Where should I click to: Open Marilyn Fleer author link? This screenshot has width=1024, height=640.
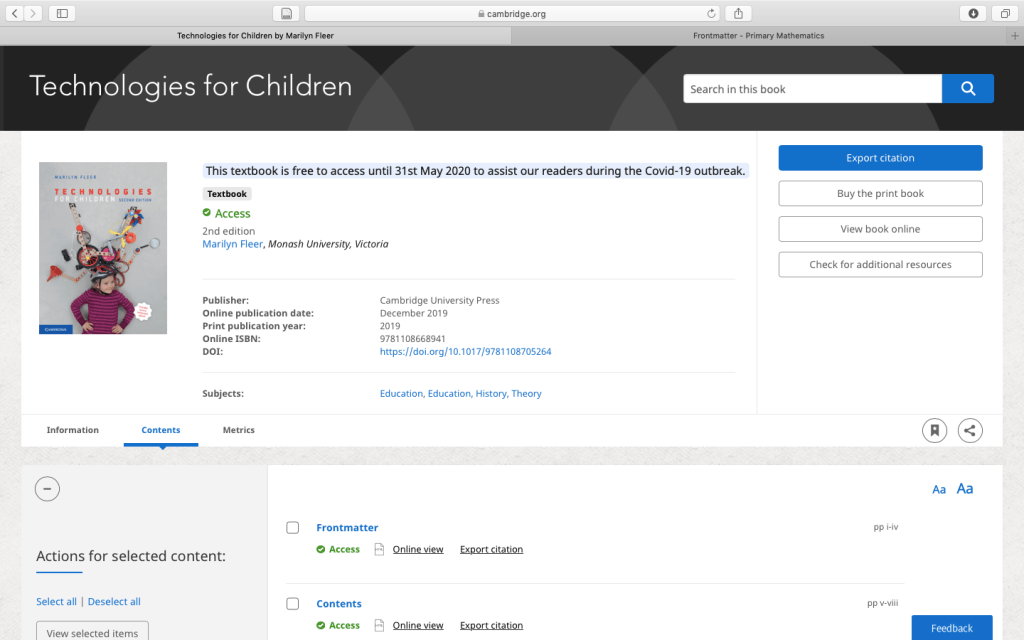point(233,244)
